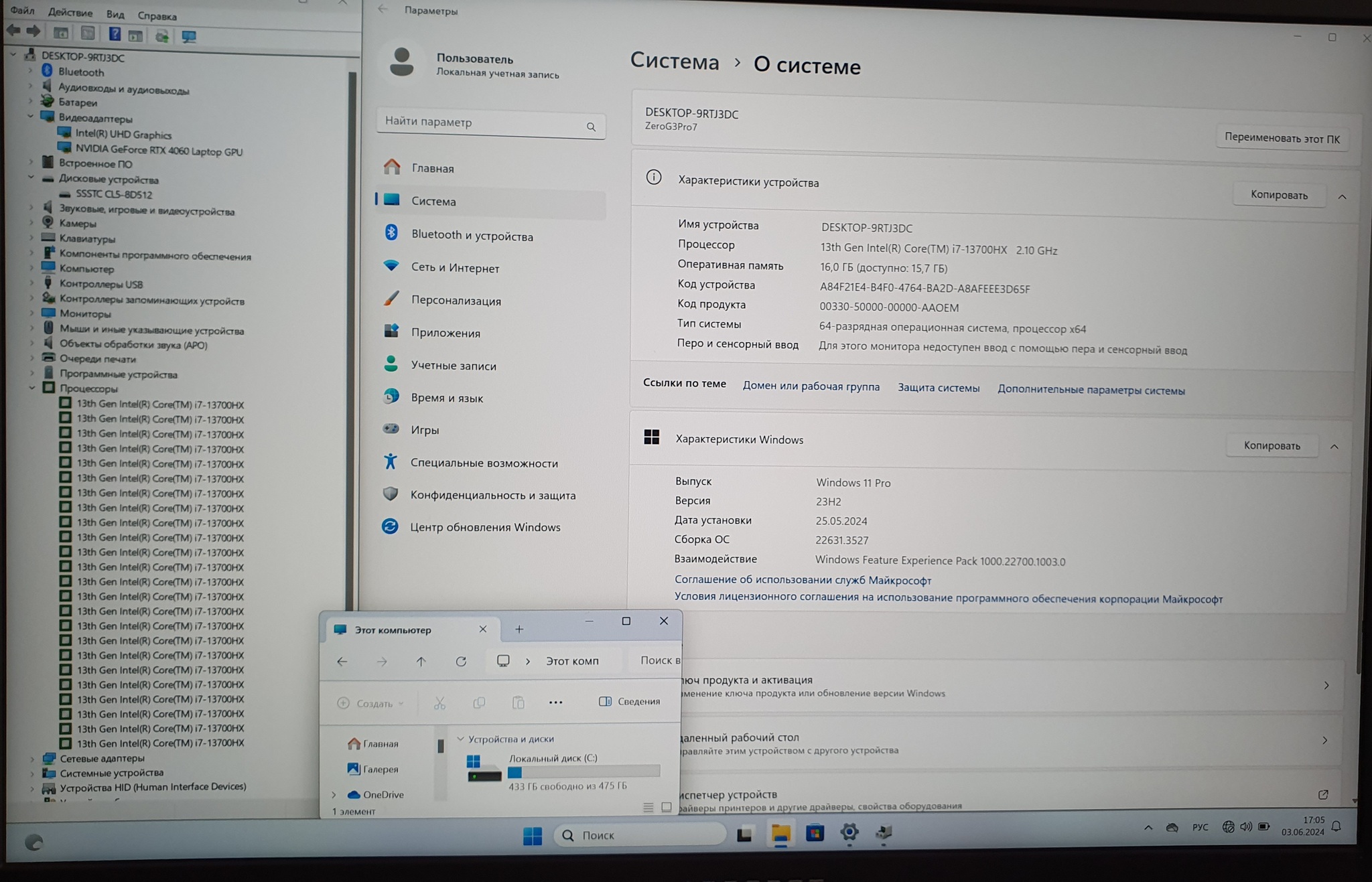1372x882 pixels.
Task: Open Microsoft Store from the taskbar
Action: tap(815, 834)
